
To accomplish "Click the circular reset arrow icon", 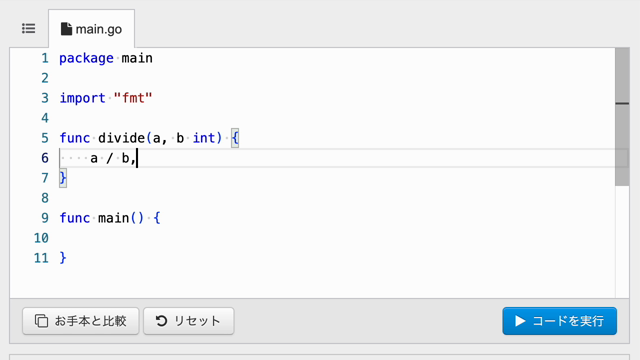I will (161, 321).
